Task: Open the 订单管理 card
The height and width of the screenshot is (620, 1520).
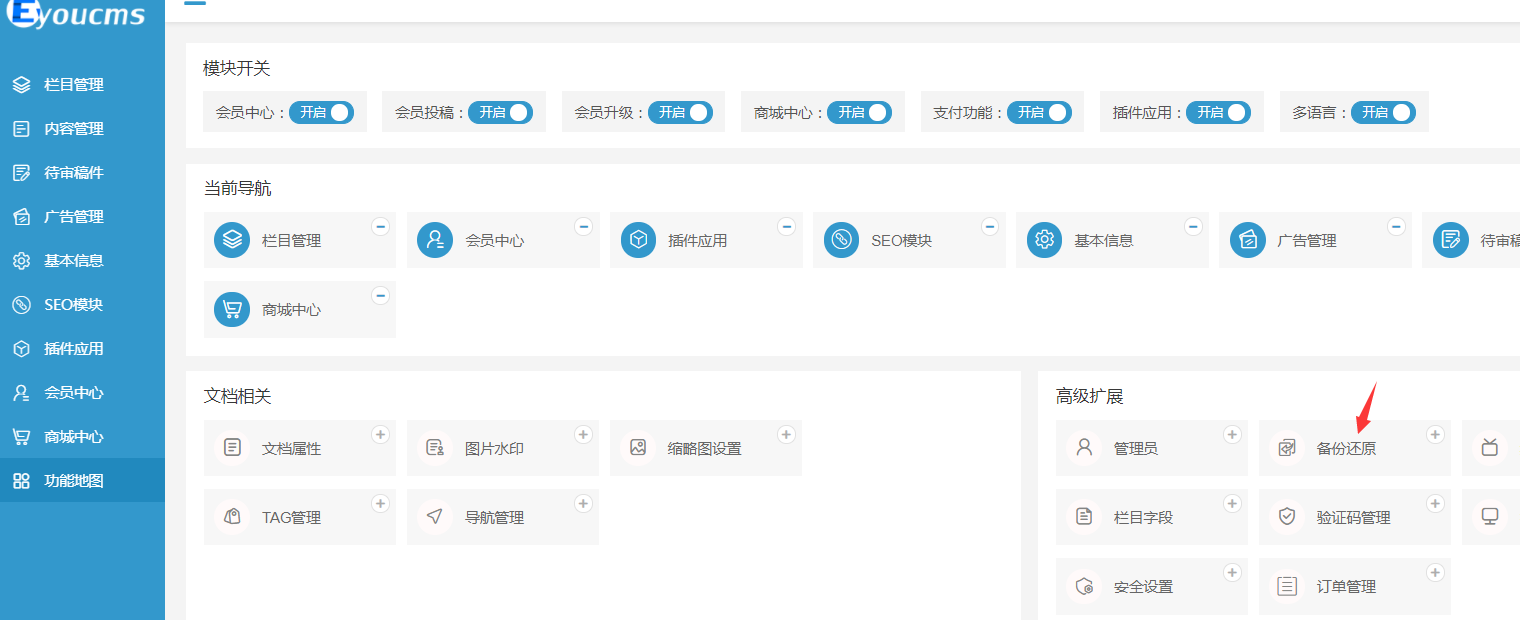Action: (x=1346, y=587)
